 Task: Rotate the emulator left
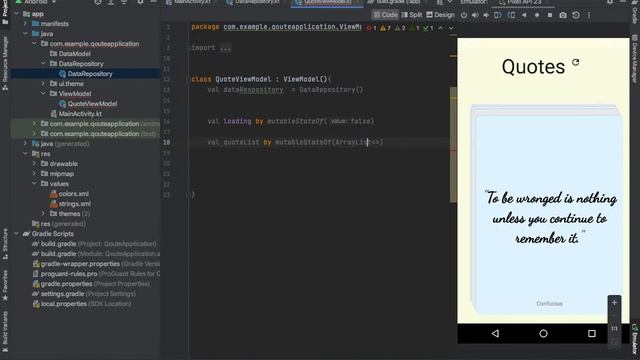click(498, 15)
